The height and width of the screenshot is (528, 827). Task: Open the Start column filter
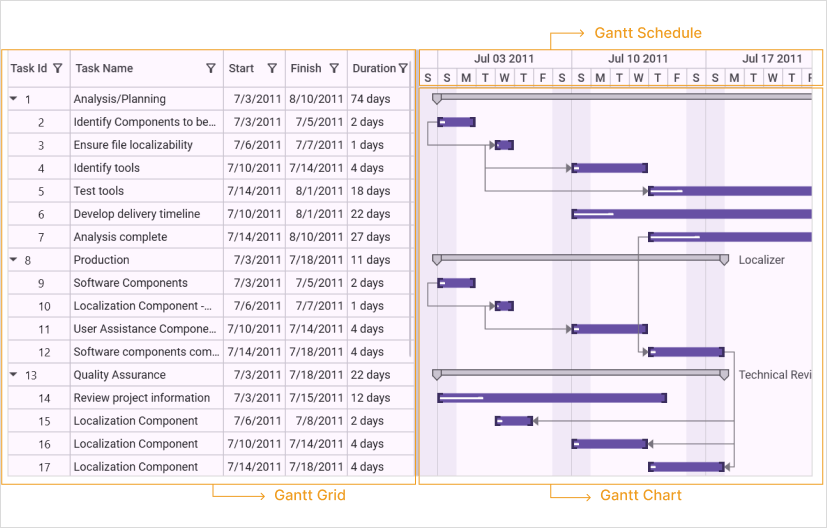click(x=272, y=69)
